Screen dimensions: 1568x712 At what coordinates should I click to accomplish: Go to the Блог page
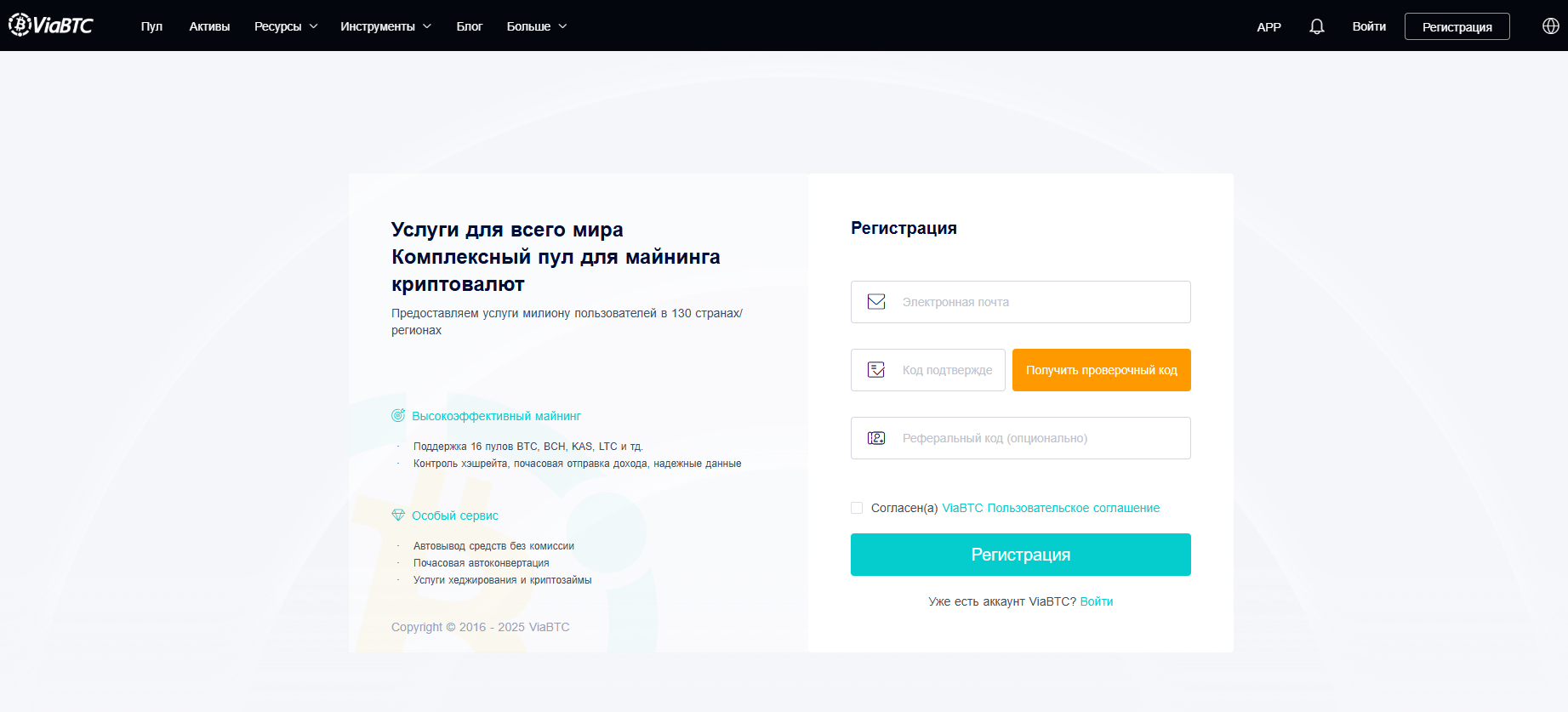click(470, 26)
